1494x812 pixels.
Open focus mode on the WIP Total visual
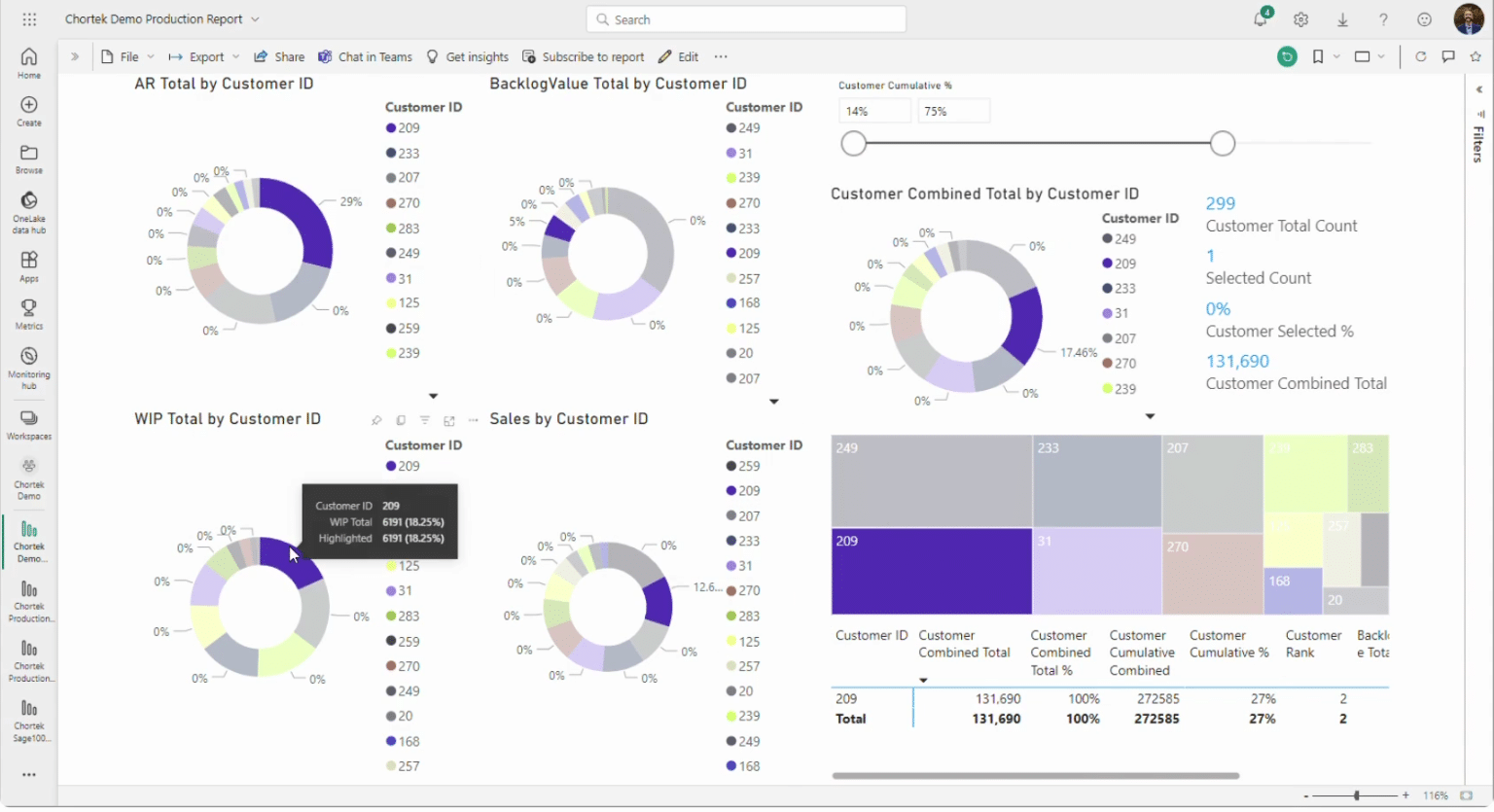pyautogui.click(x=449, y=420)
